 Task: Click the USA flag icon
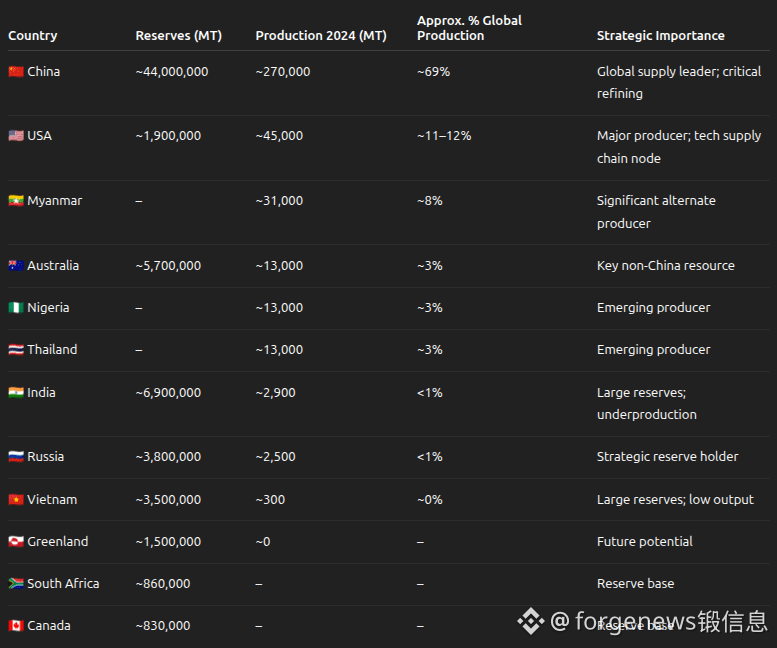coord(15,136)
